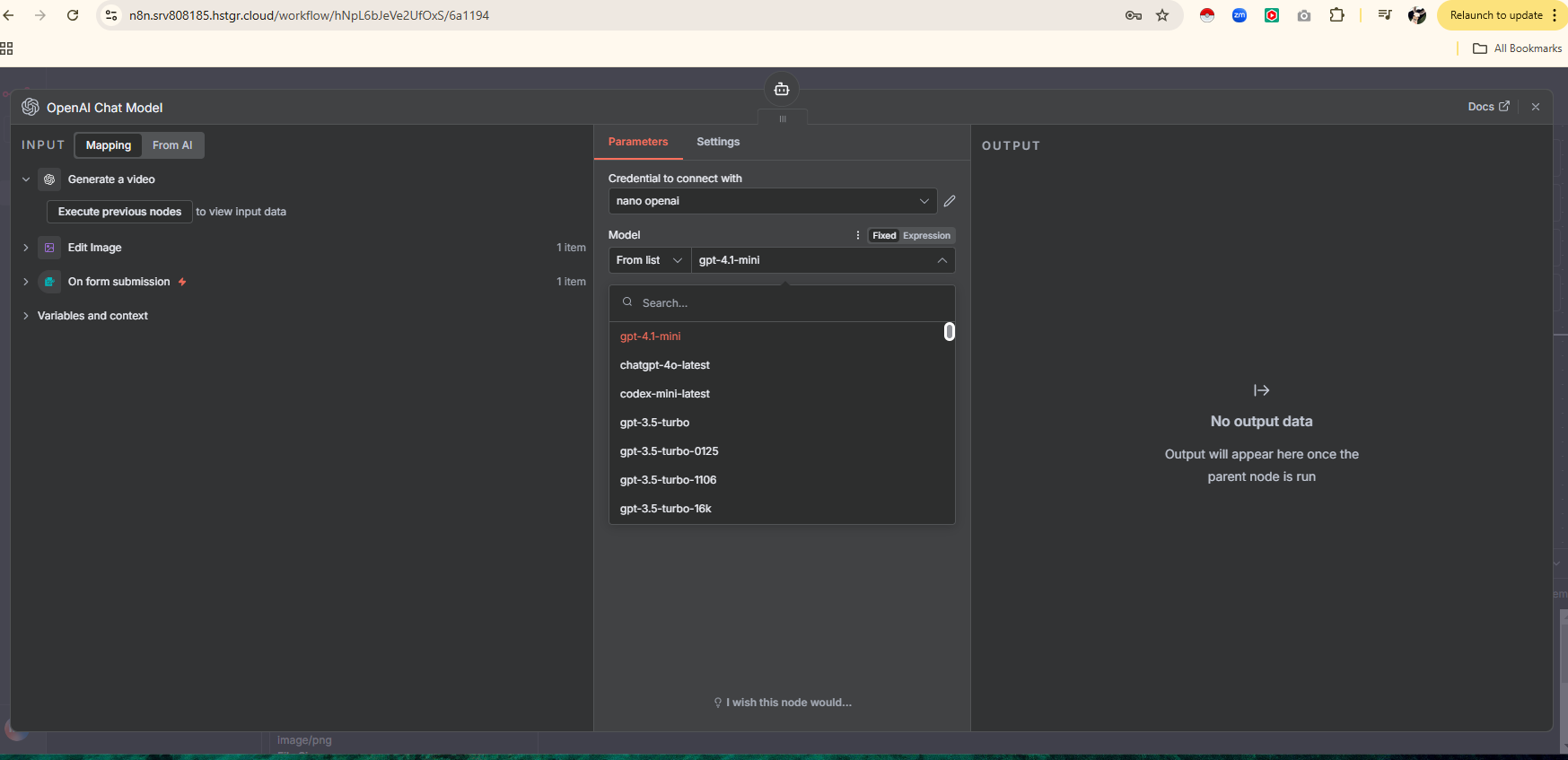
Task: Click "1 item" beside Edit Image
Action: (571, 248)
